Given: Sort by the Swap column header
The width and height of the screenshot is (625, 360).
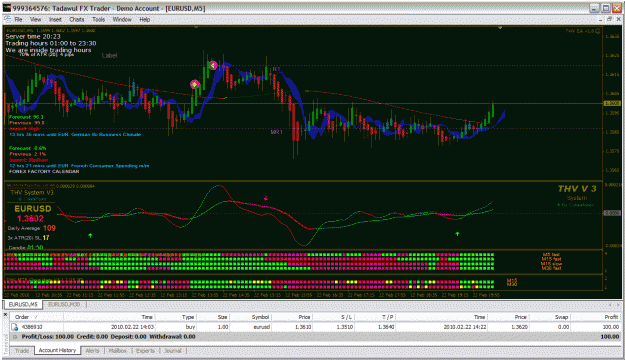Looking at the screenshot, I should 550,317.
